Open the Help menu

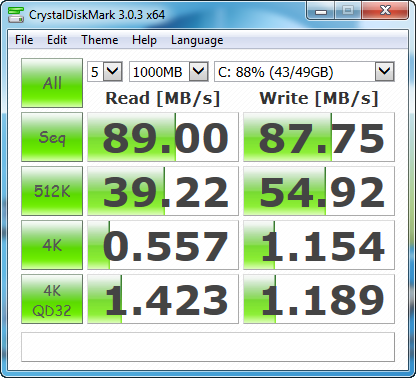[144, 40]
